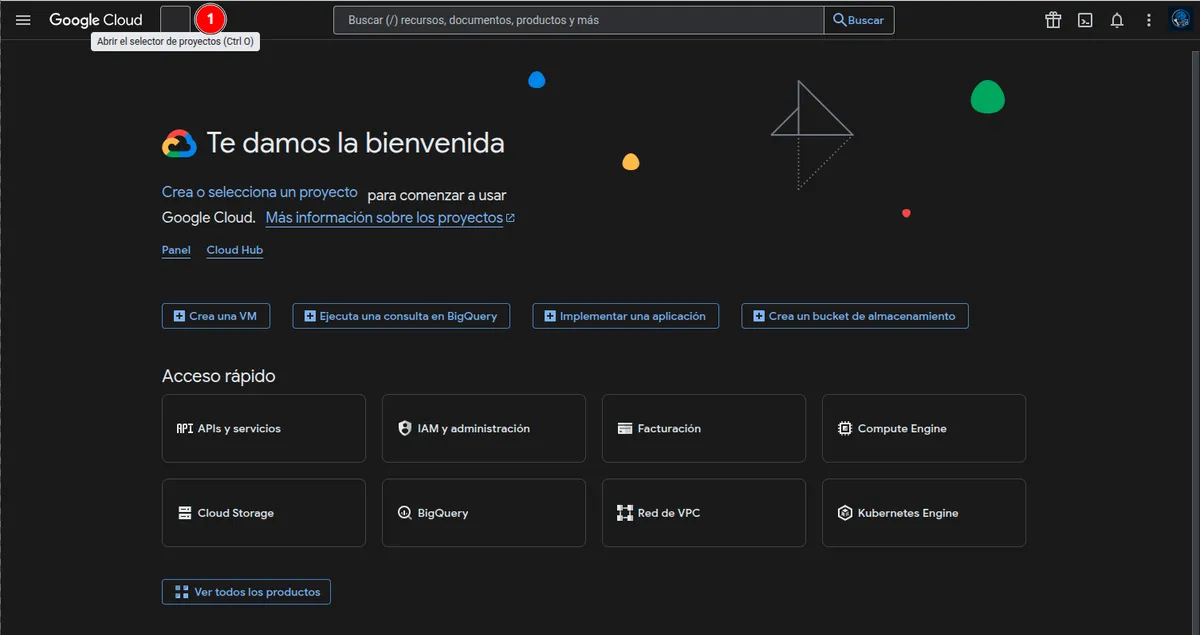Open the Cloud Hub link
The height and width of the screenshot is (635, 1200).
pos(235,250)
